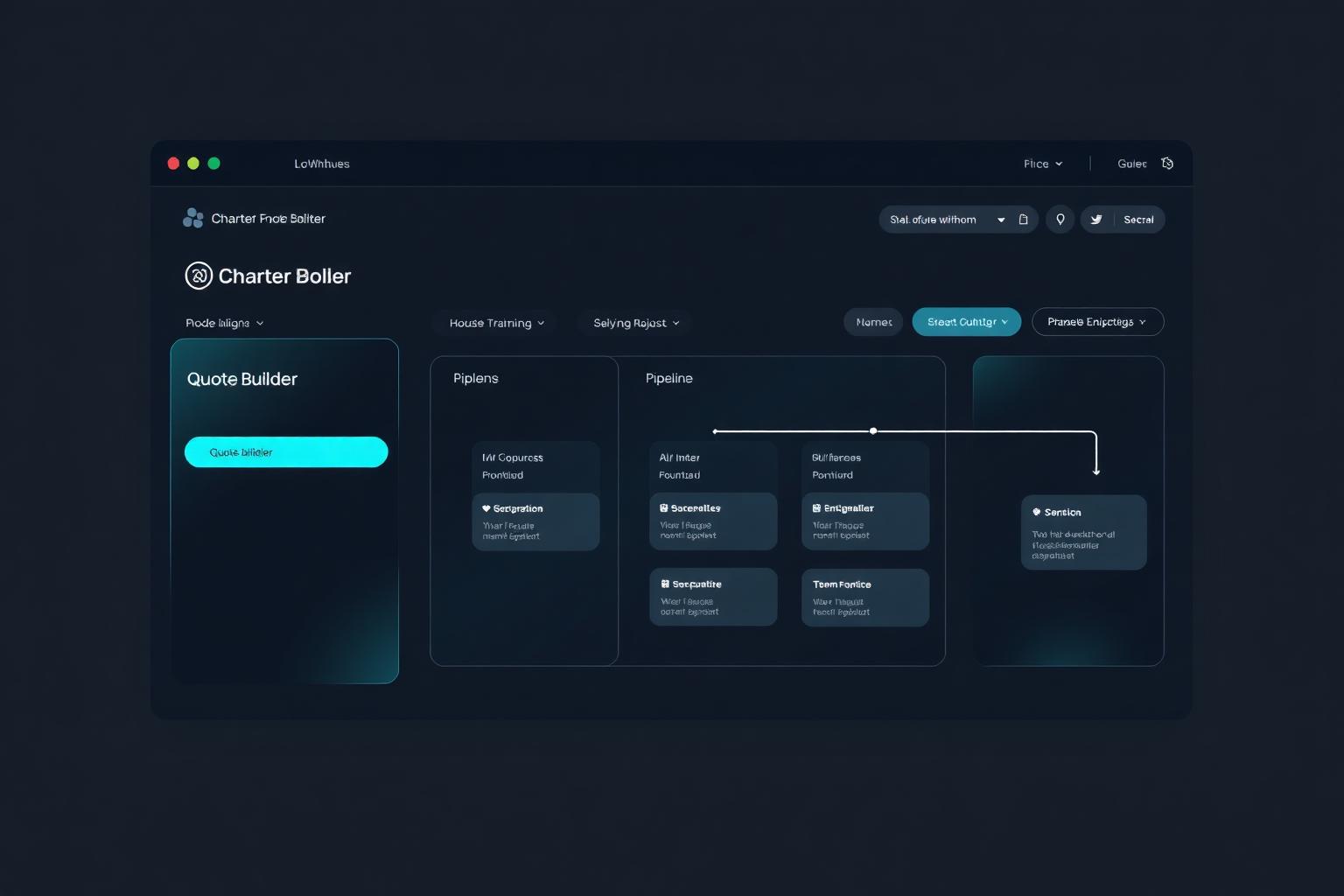
Task: Open the Entlgealler card
Action: [865, 521]
